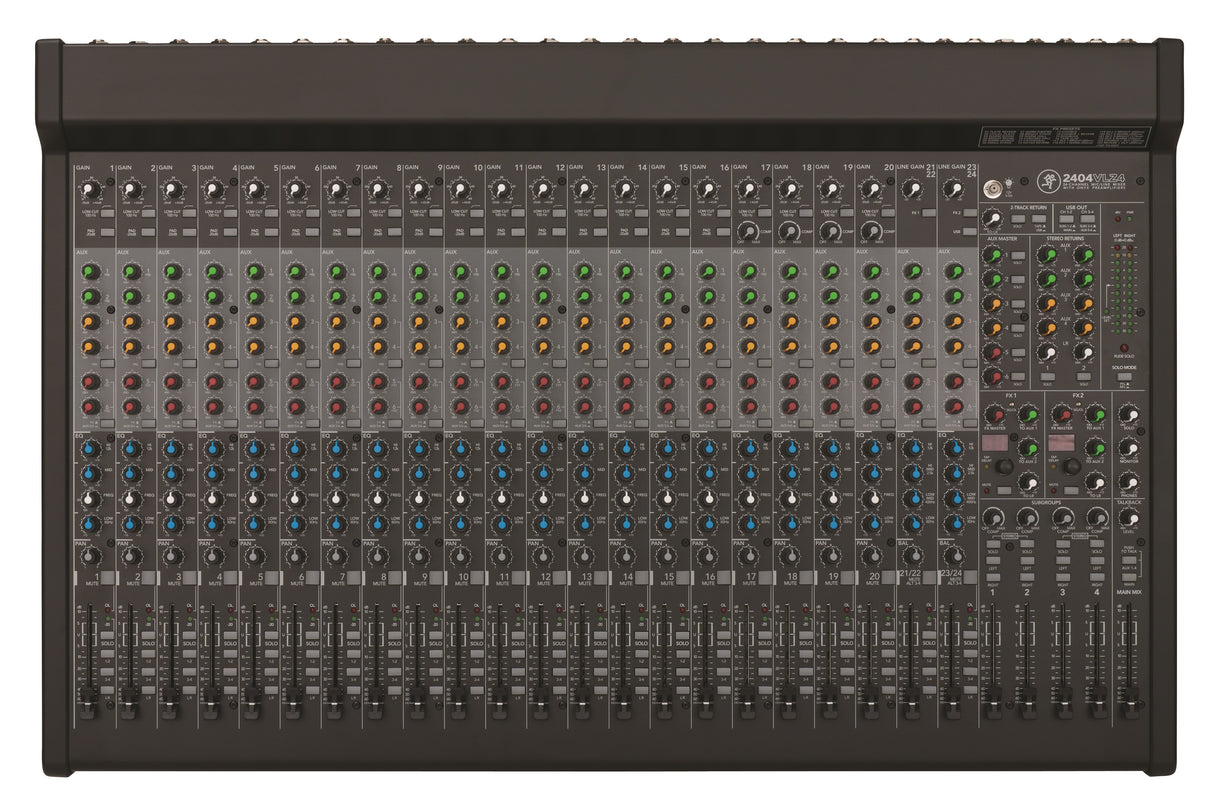Screen dimensions: 1214x806
Task: Set the TALKBACK LEVEL knob
Action: tap(1129, 519)
